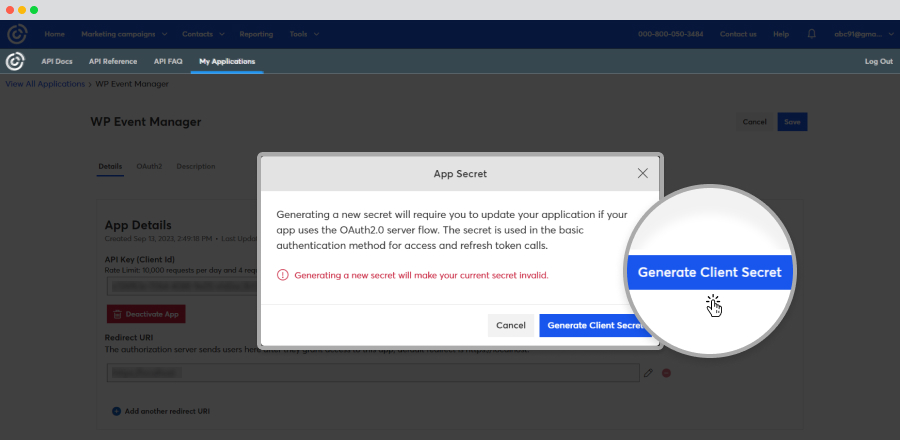Click the phone number 000-800-050-3484
This screenshot has width=900, height=440.
point(670,34)
